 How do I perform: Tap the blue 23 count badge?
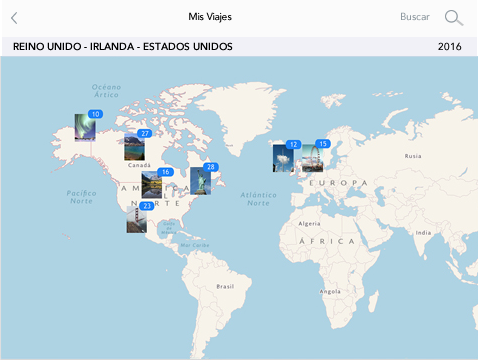(x=147, y=206)
